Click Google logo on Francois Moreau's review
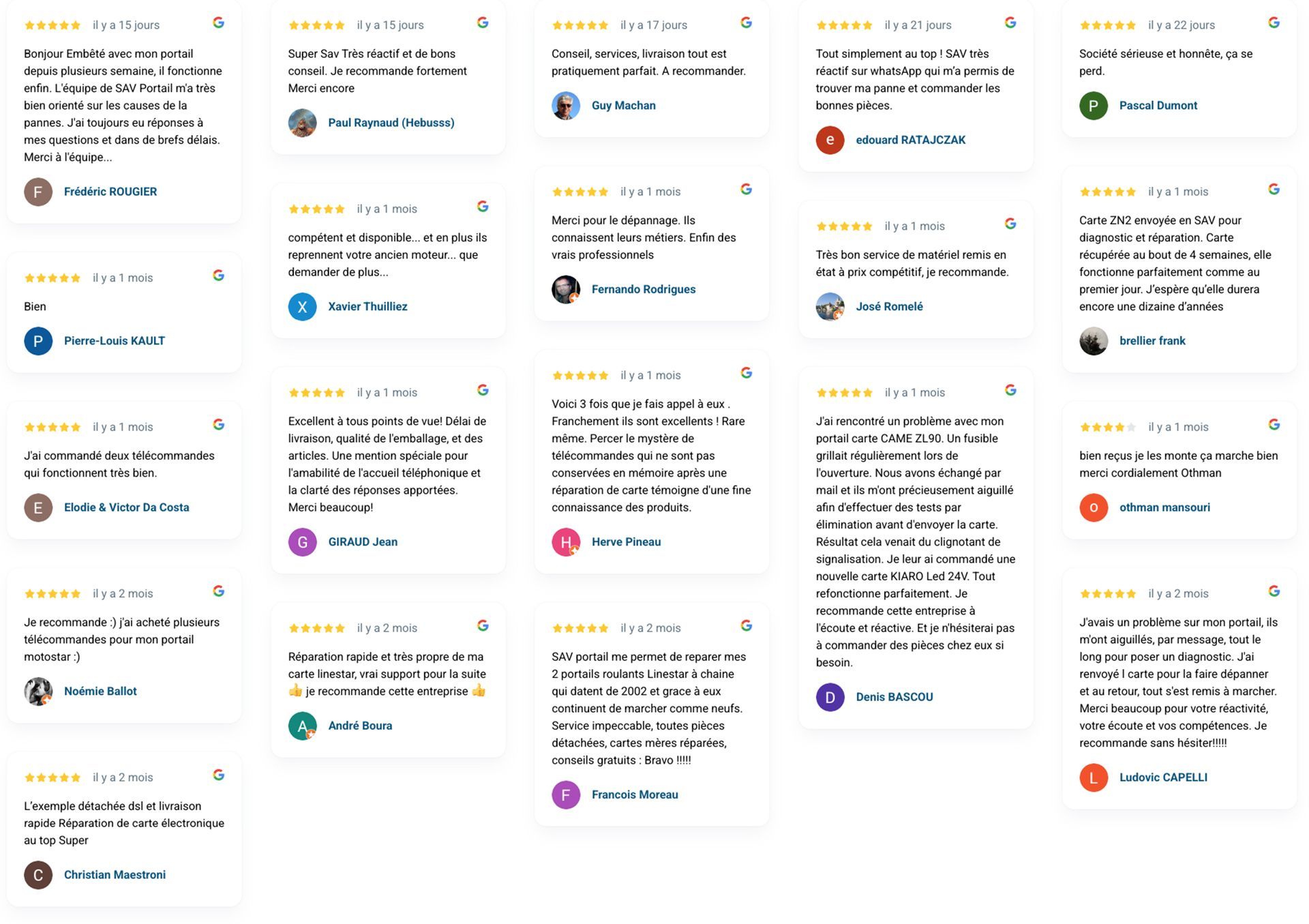The image size is (1309, 924). 747,625
